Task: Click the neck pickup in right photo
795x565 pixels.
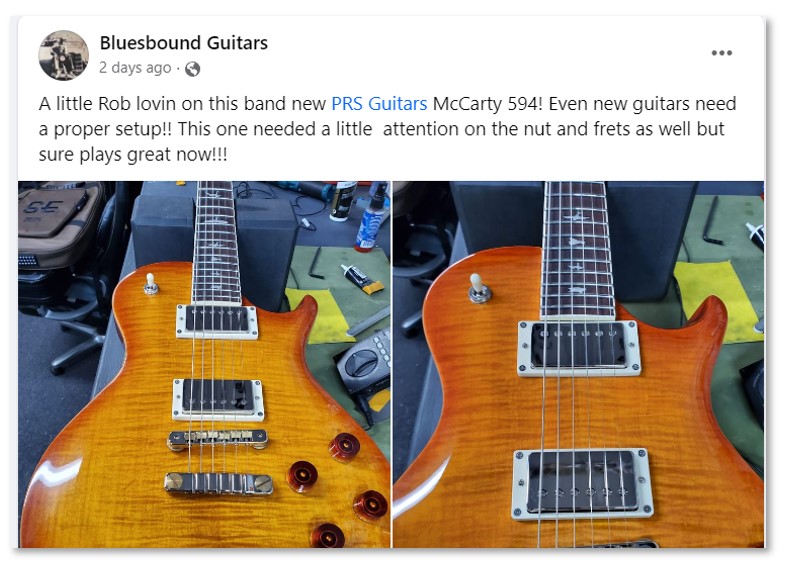Action: 579,348
